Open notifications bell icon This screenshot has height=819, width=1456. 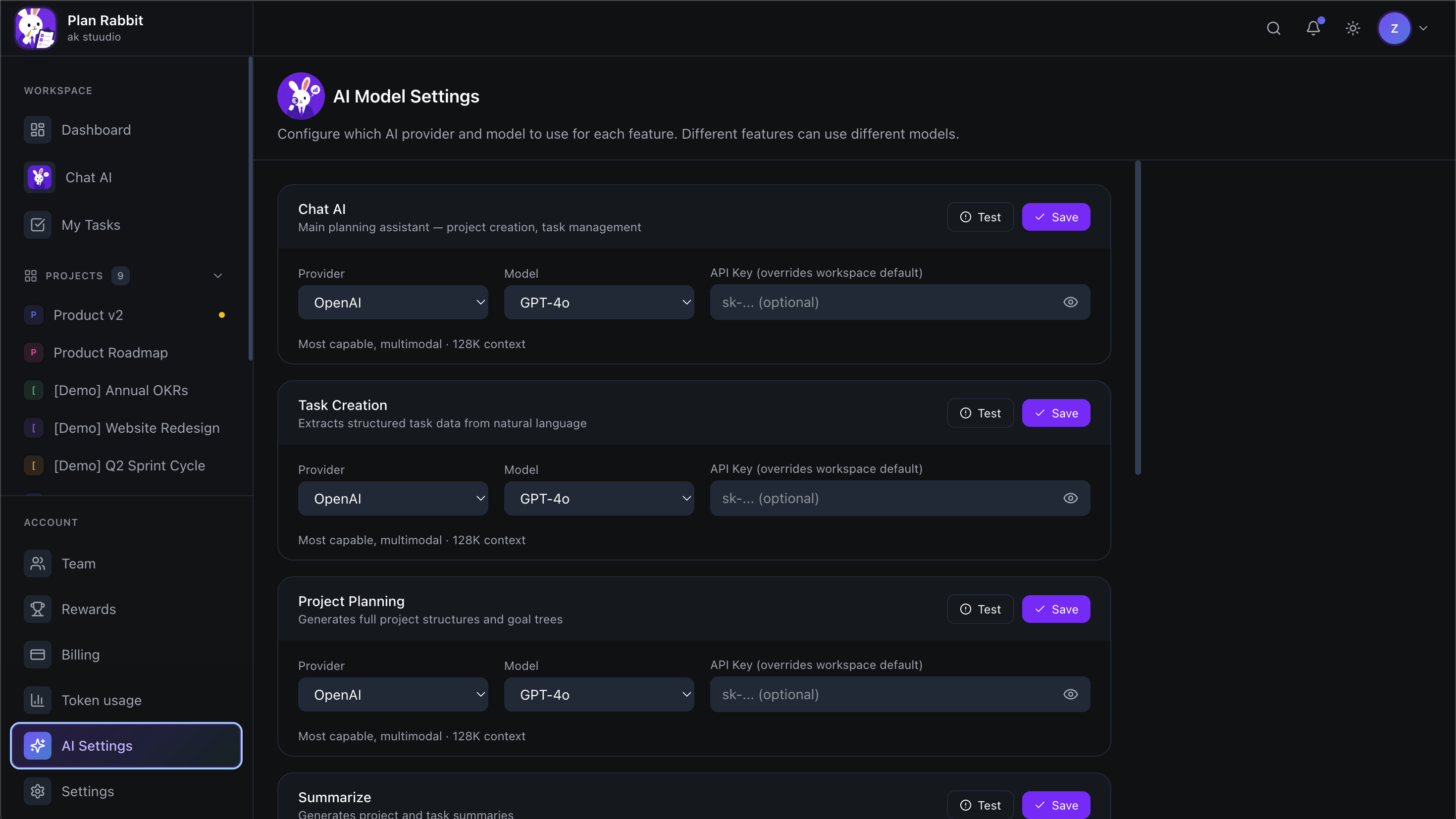[1313, 28]
